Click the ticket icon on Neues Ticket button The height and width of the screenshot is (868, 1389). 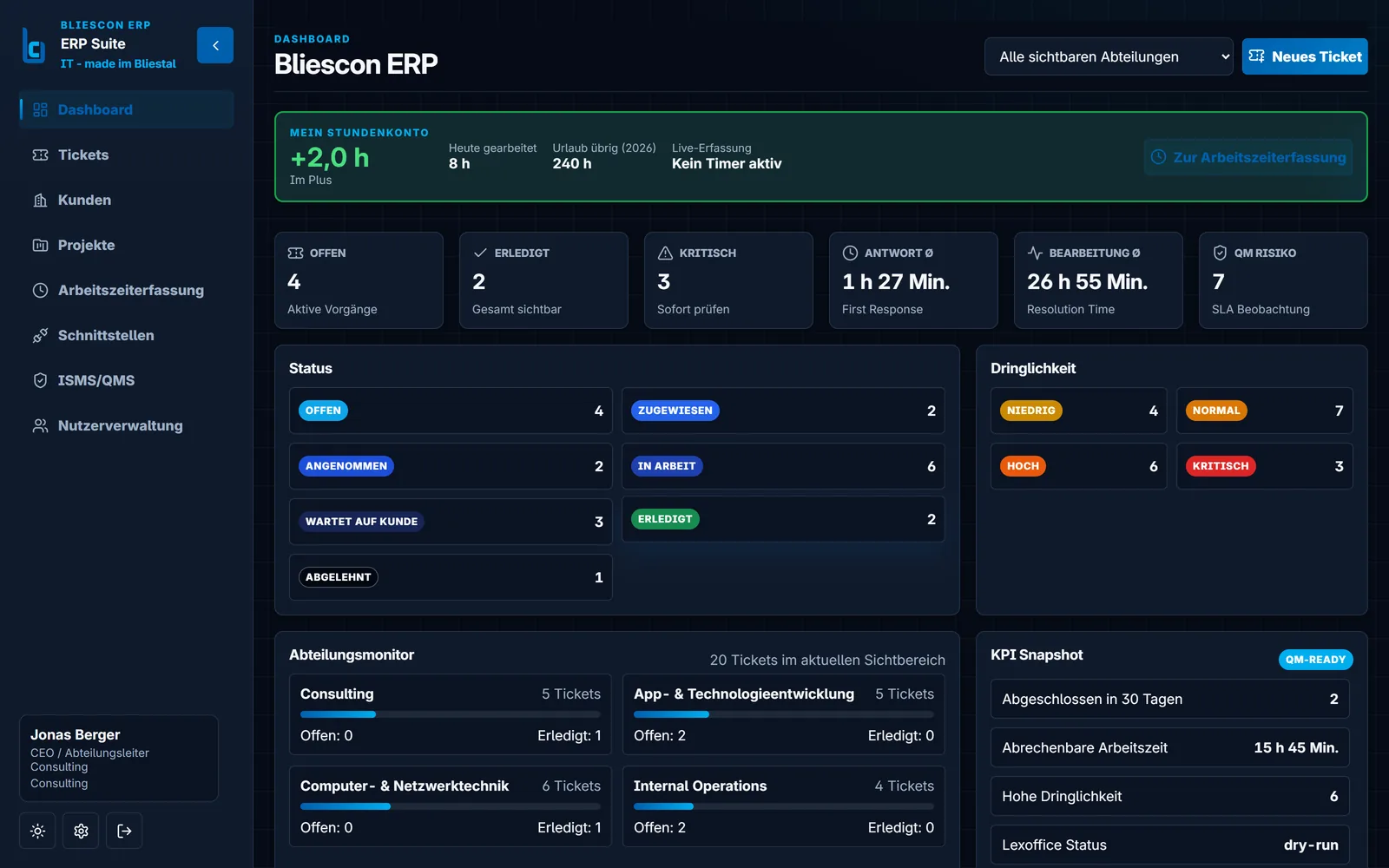click(1256, 56)
